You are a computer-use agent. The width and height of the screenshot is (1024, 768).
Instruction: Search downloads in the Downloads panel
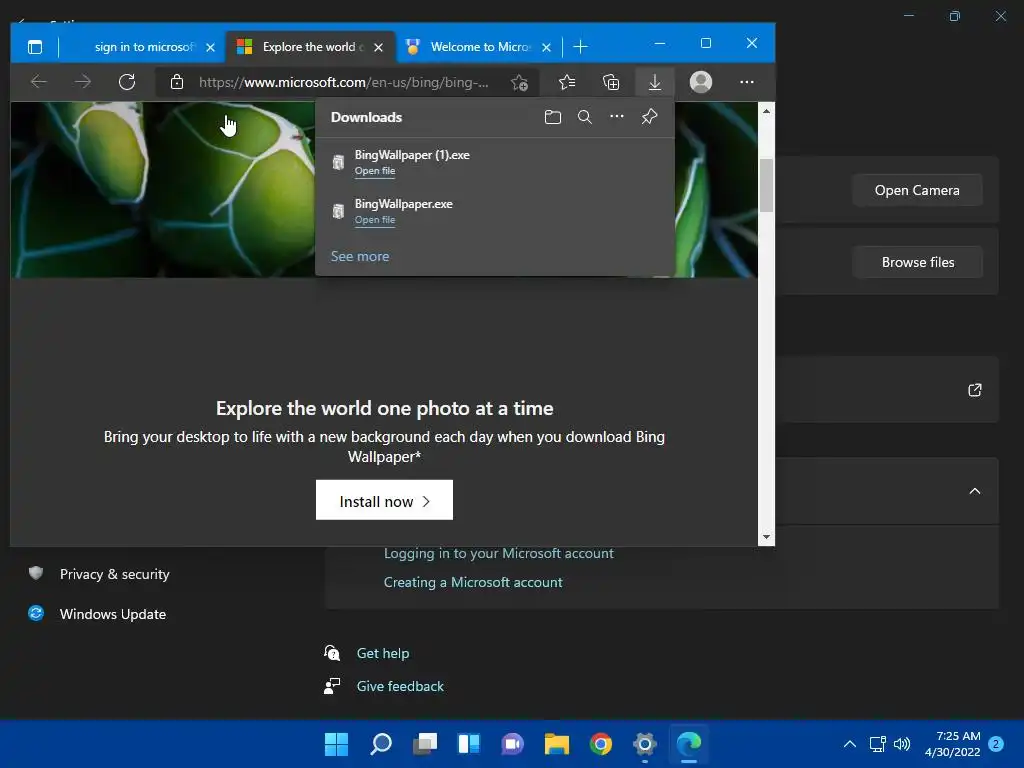(x=584, y=117)
